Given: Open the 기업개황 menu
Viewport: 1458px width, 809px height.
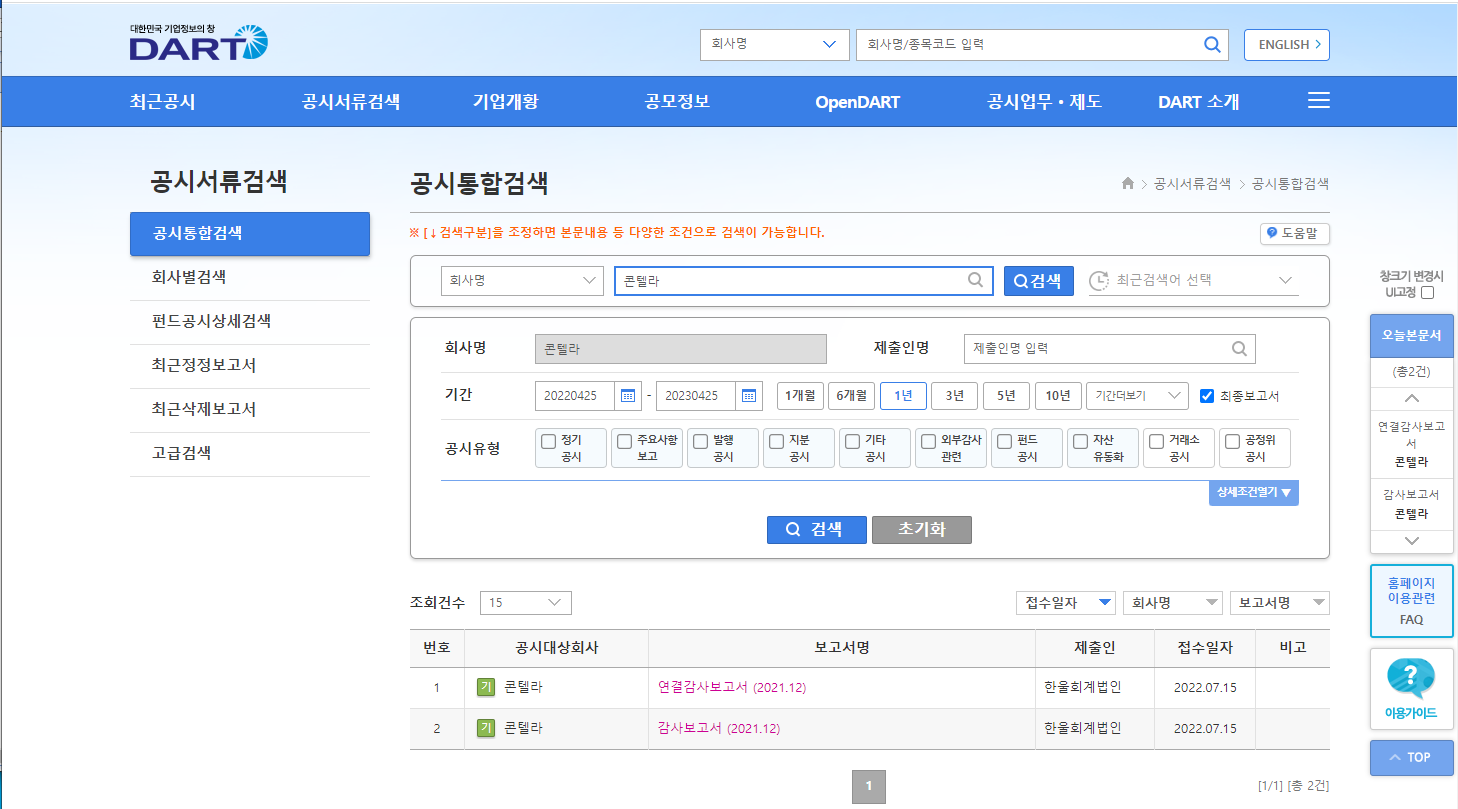Looking at the screenshot, I should (x=506, y=101).
